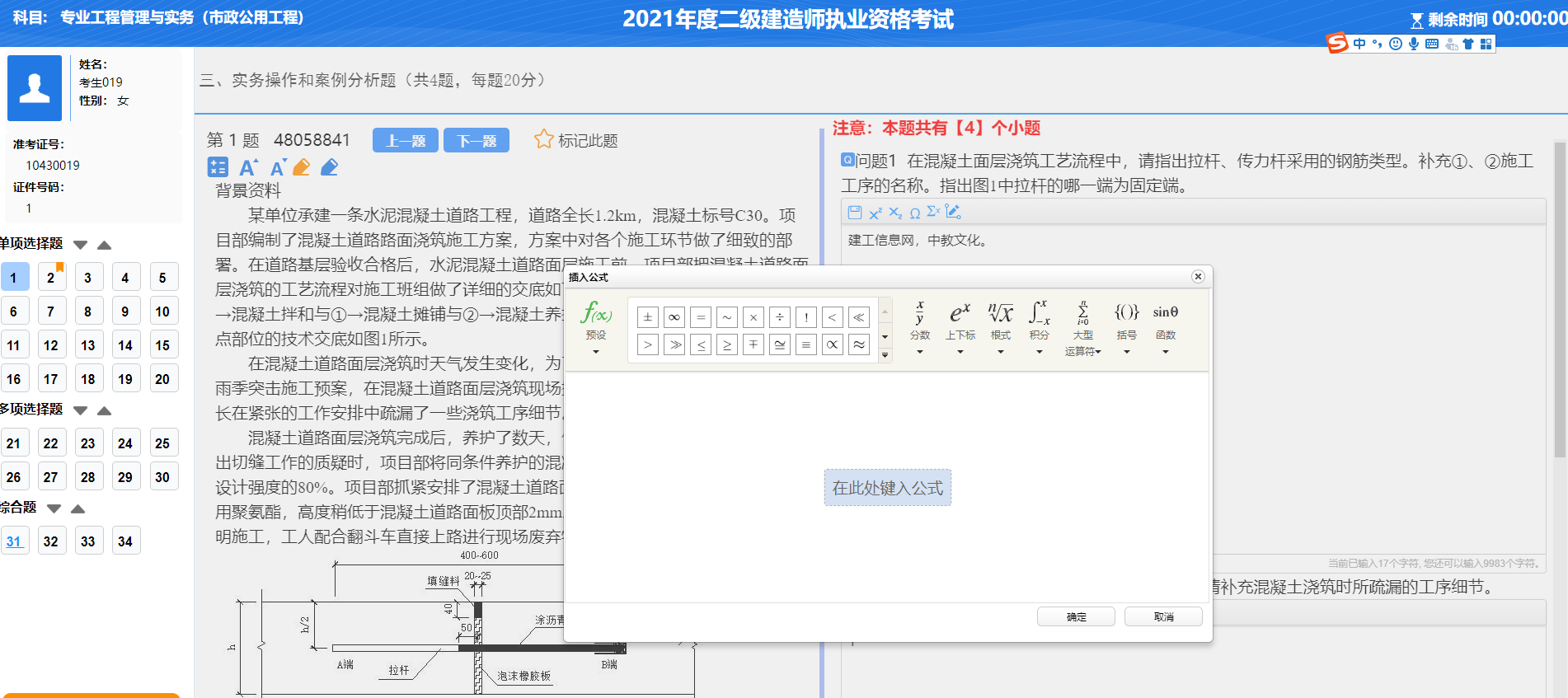The width and height of the screenshot is (1568, 698).
Task: Increase font size with the A-up icon
Action: click(248, 167)
